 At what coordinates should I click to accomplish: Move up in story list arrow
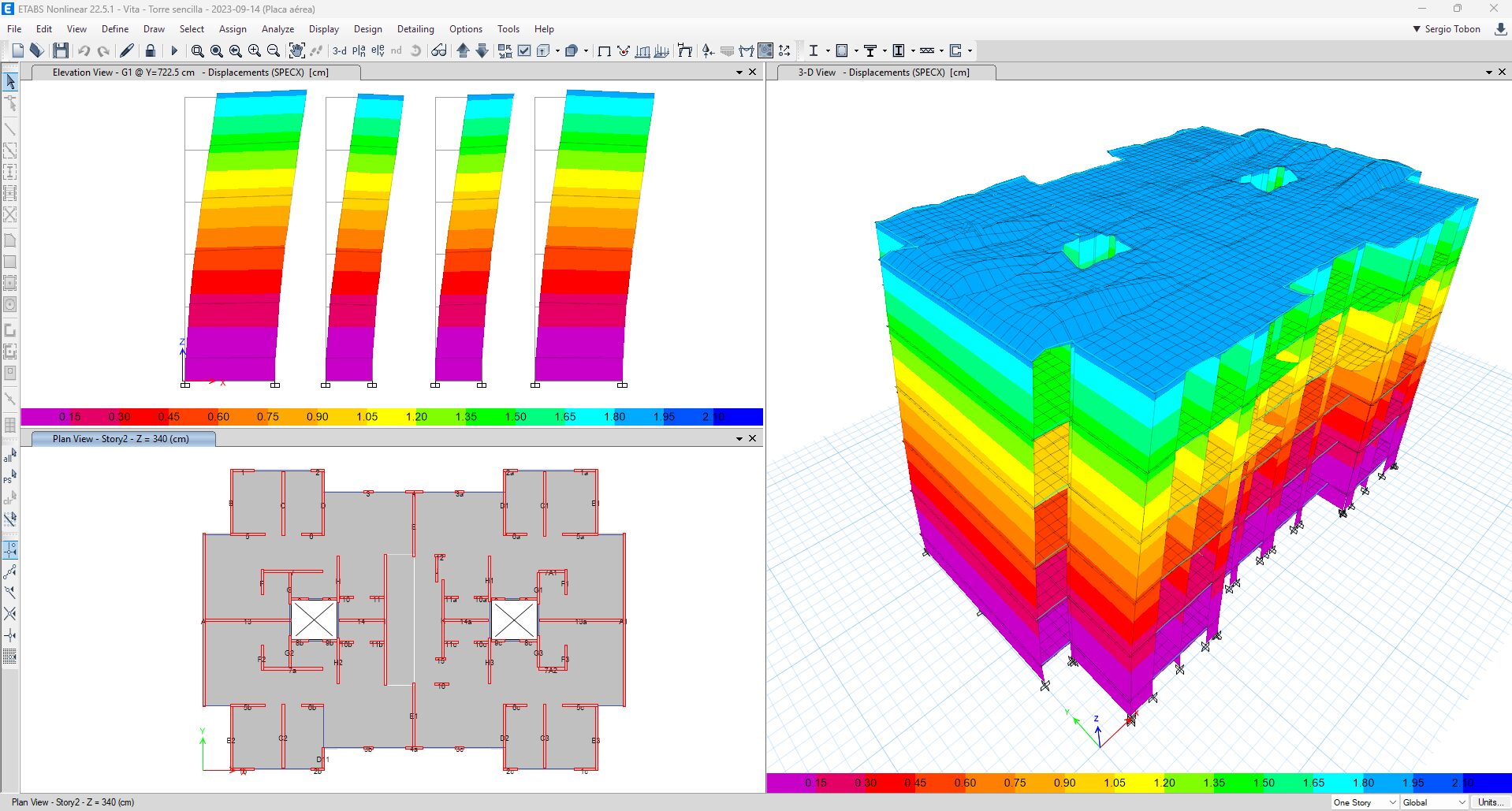pos(463,50)
